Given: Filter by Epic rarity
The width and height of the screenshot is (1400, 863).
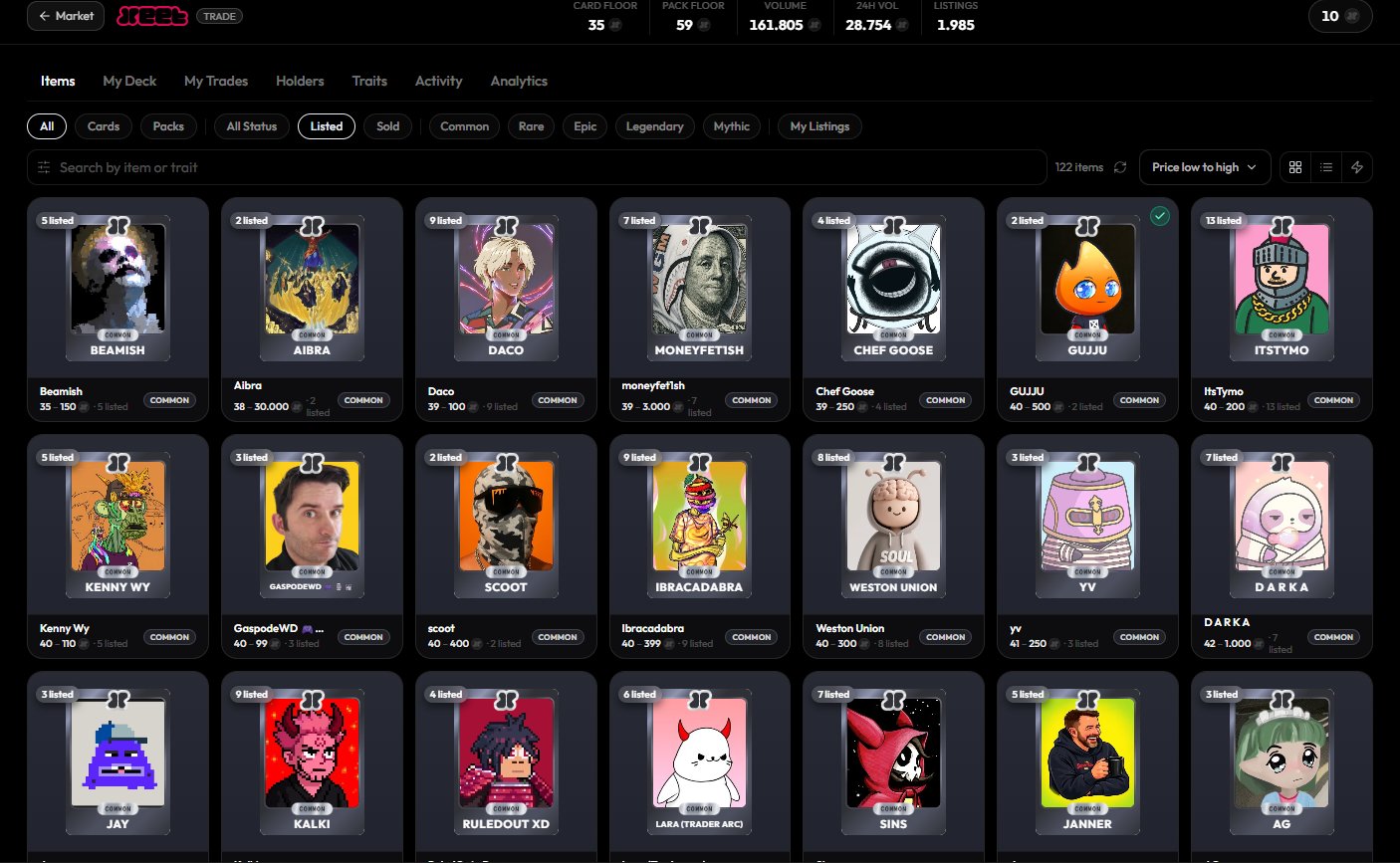Looking at the screenshot, I should click(x=585, y=126).
